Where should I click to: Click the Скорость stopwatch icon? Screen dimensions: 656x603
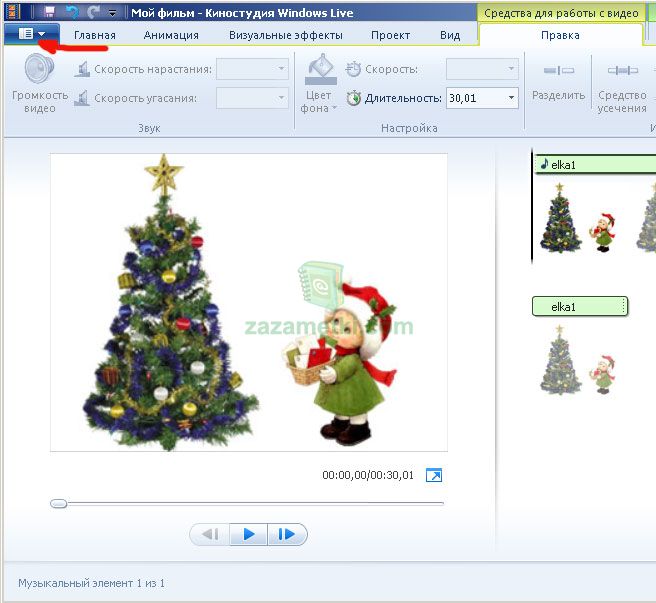coord(353,69)
